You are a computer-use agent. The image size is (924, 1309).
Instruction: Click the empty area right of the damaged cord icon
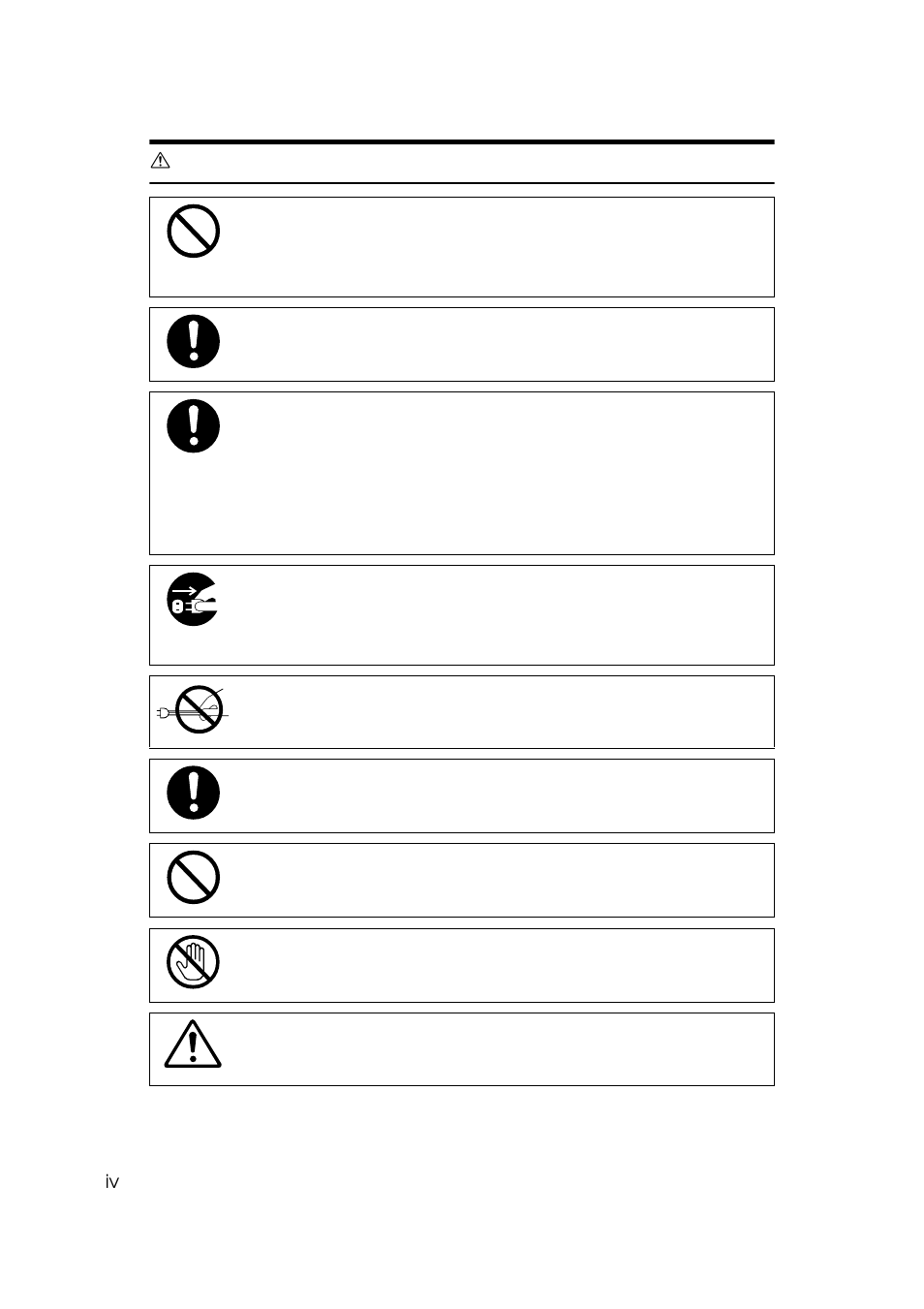click(x=501, y=712)
